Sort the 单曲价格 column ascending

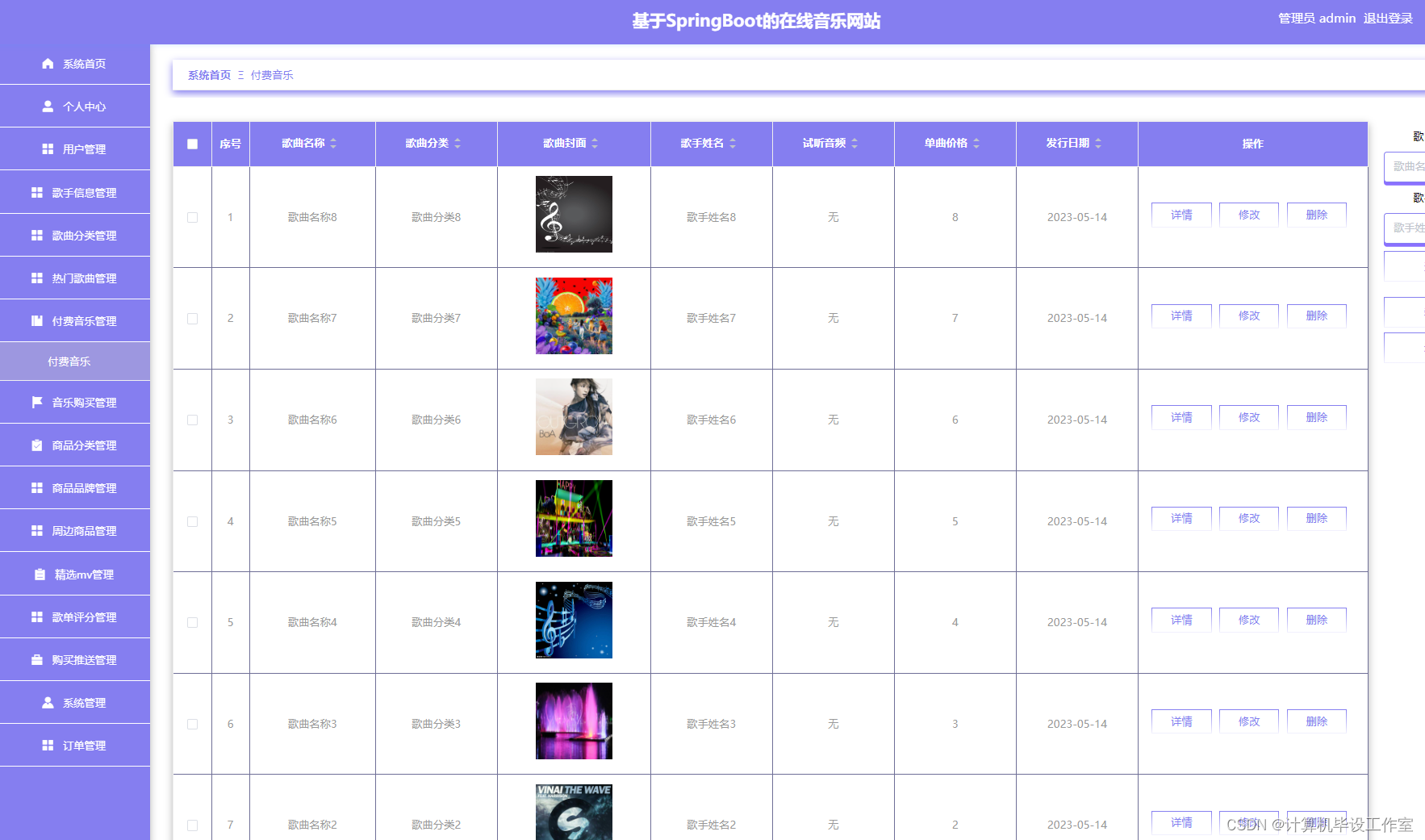pyautogui.click(x=977, y=143)
